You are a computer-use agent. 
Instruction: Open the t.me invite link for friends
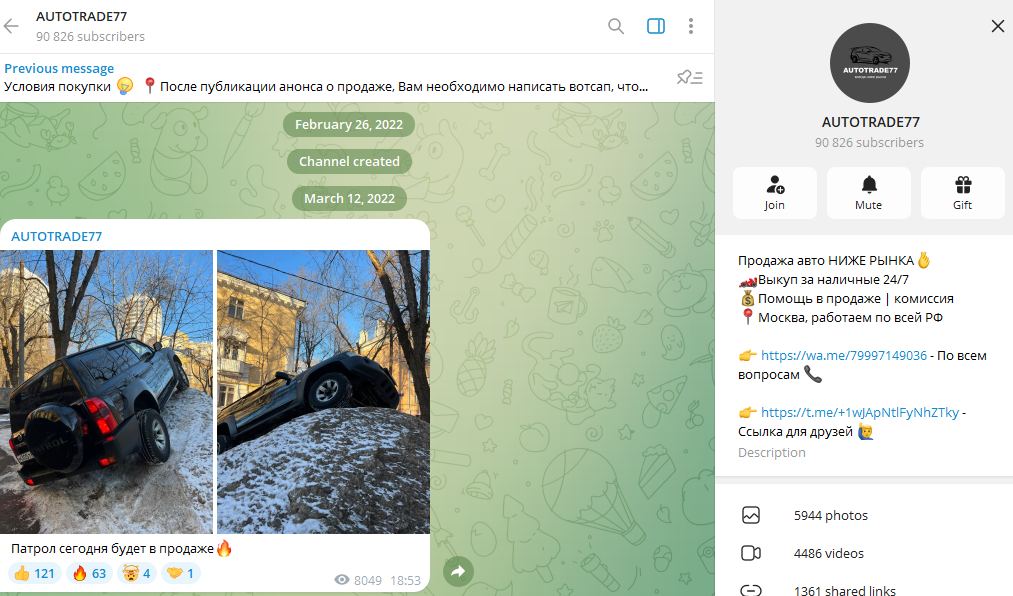tap(859, 412)
